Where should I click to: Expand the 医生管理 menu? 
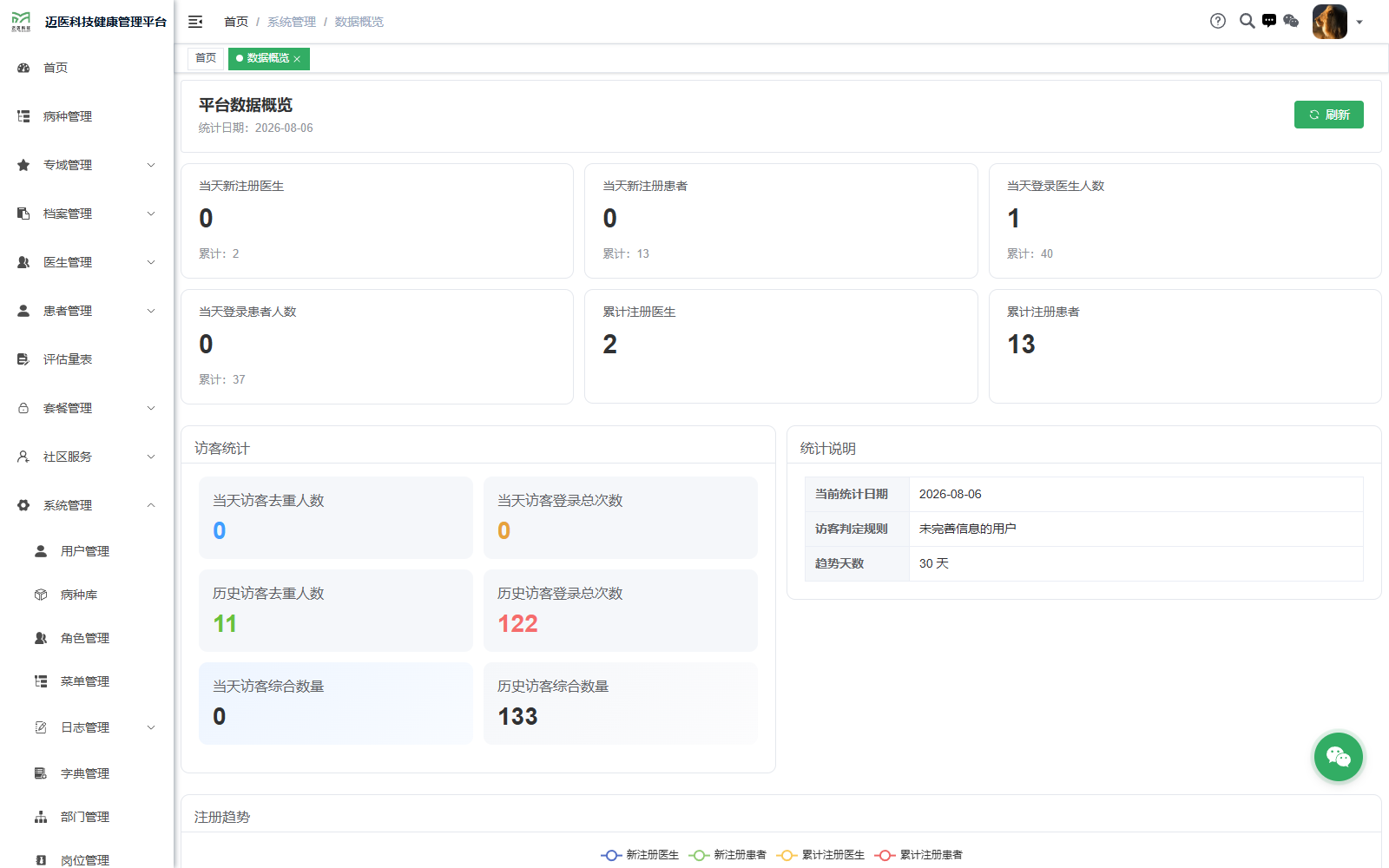point(87,262)
